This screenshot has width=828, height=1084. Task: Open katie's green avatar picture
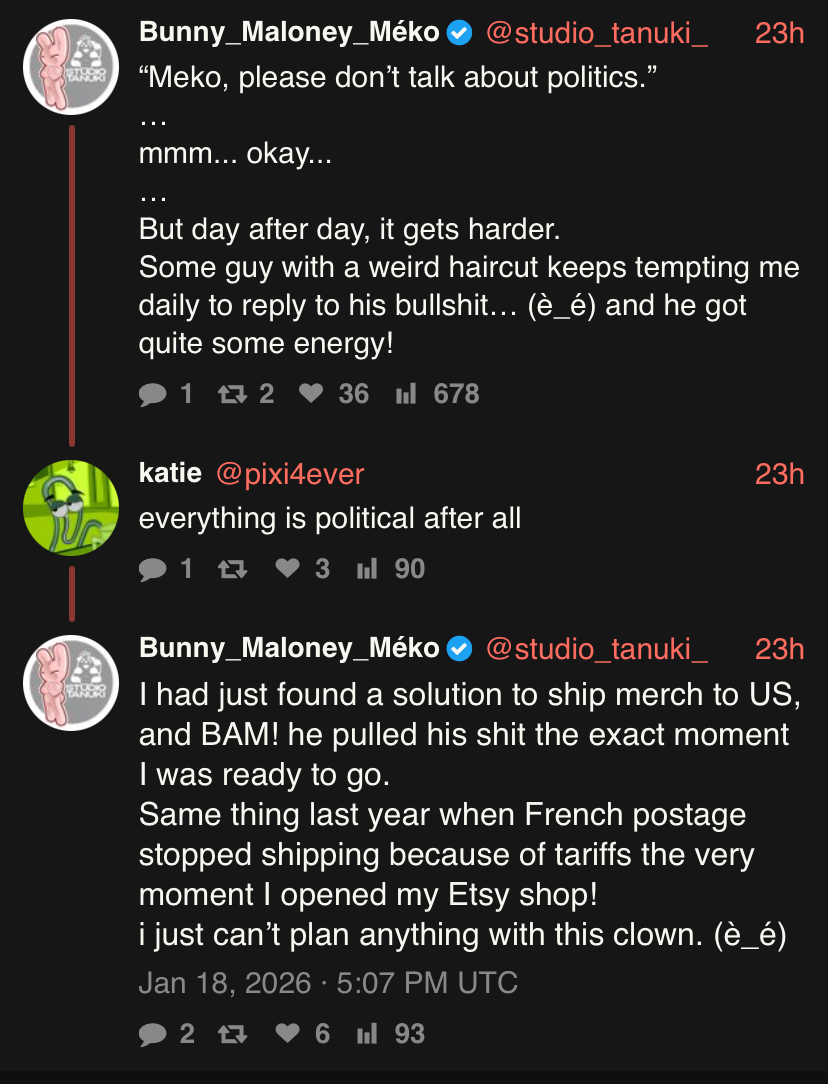pos(71,507)
